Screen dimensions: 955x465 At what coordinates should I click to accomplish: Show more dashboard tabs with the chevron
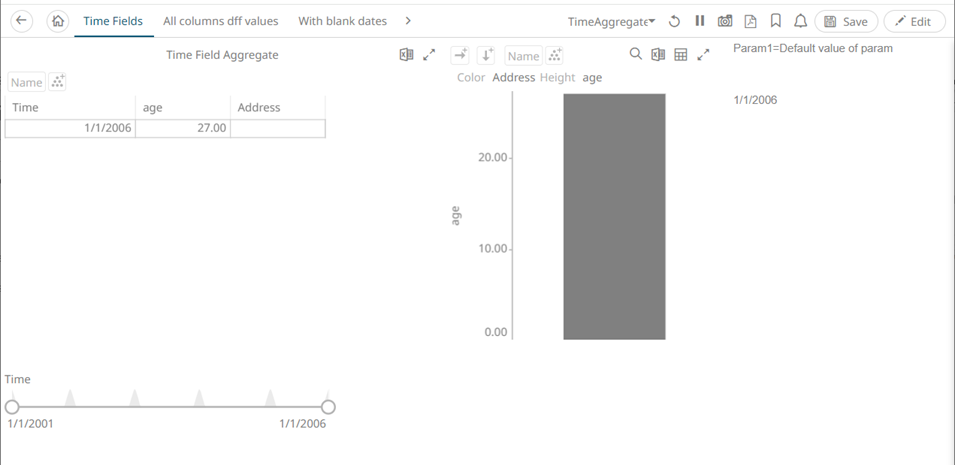[408, 21]
